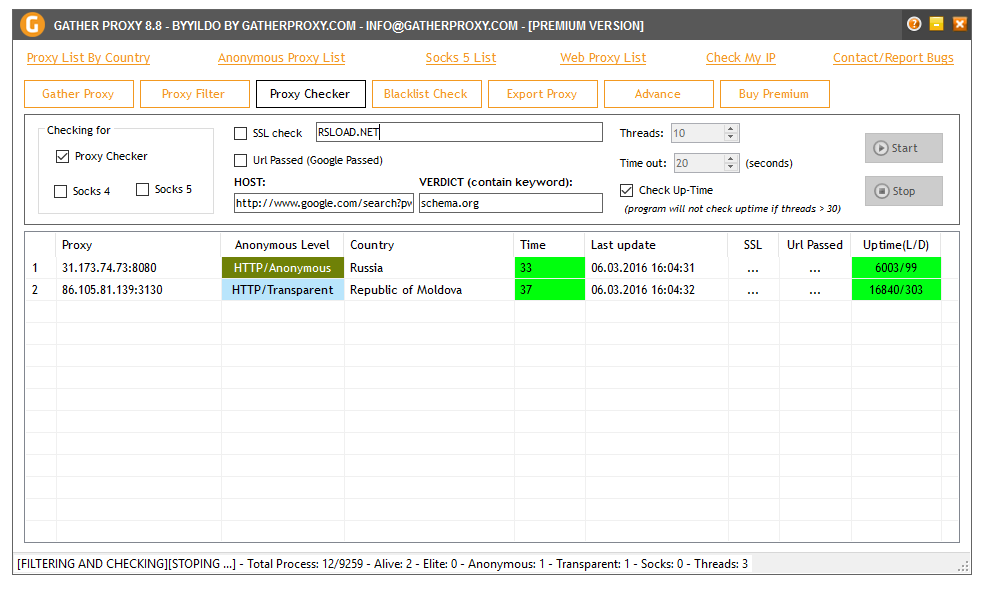Sort by the SSL column header
Image resolution: width=987 pixels, height=591 pixels.
753,245
